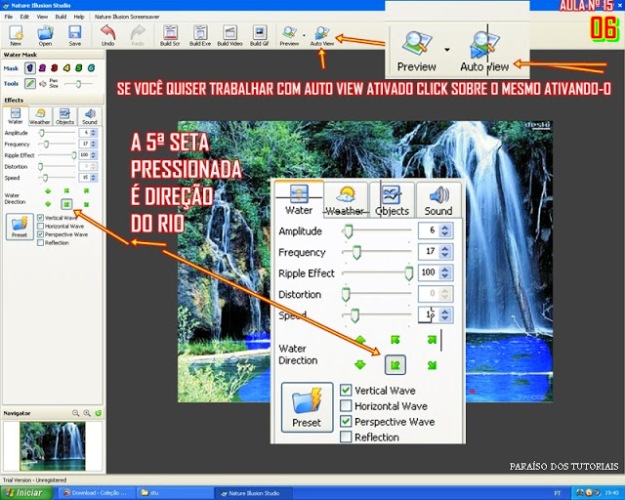Set water direction down in left panel
Image resolution: width=625 pixels, height=500 pixels.
(x=48, y=204)
